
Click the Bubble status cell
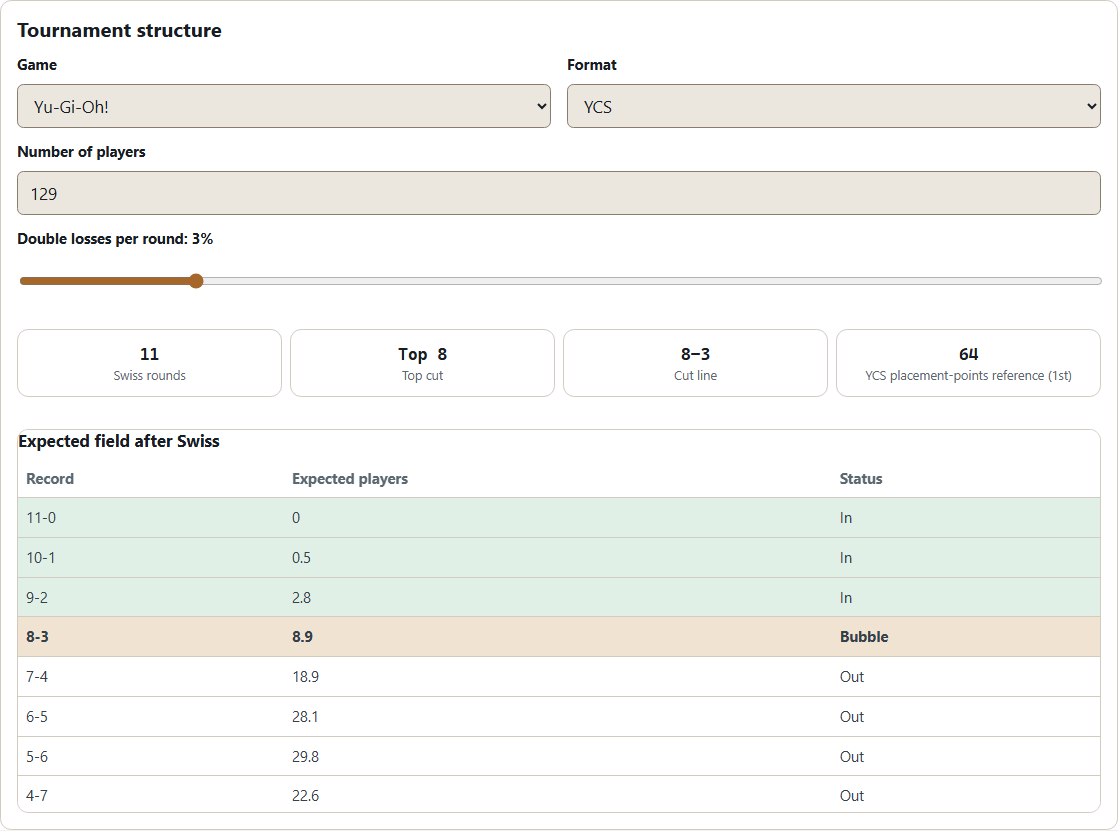[x=864, y=637]
